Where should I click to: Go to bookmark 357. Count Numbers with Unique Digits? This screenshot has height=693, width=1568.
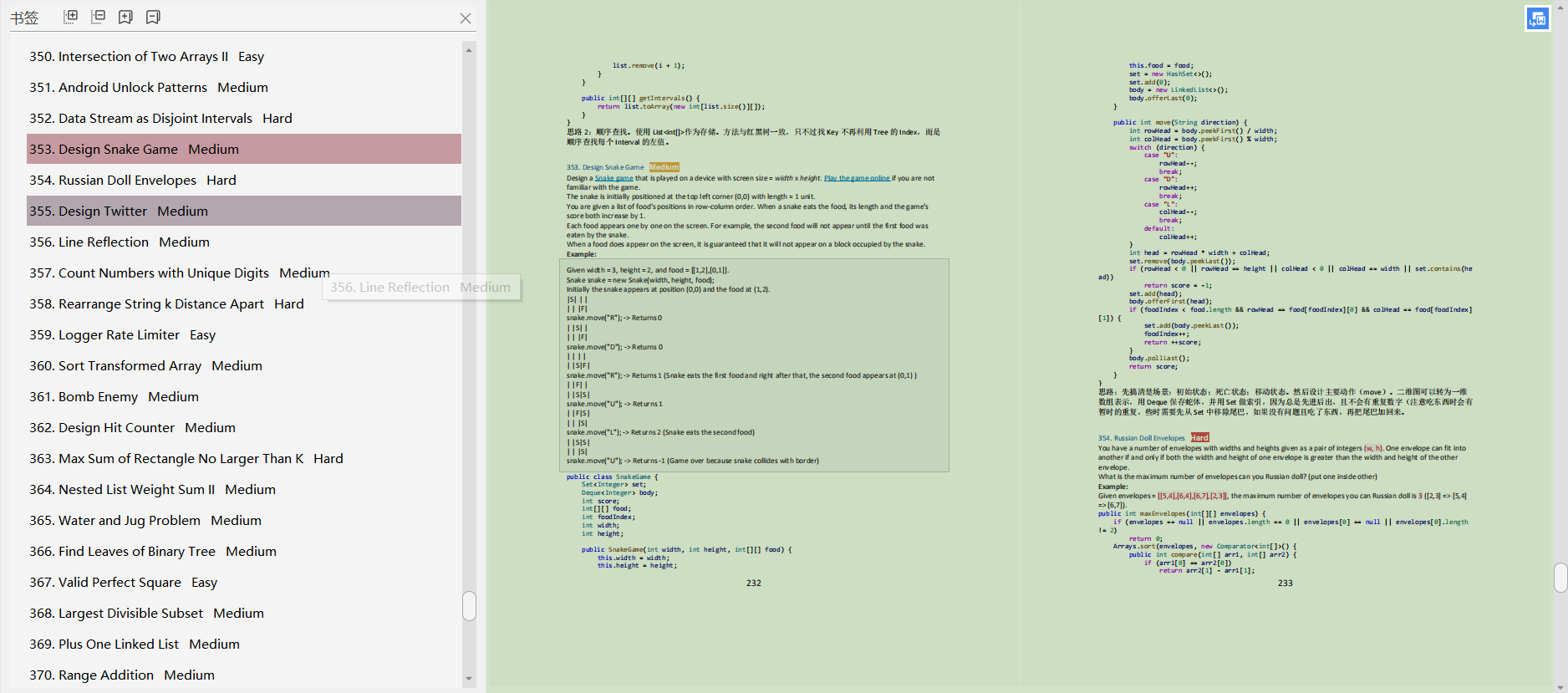(244, 273)
